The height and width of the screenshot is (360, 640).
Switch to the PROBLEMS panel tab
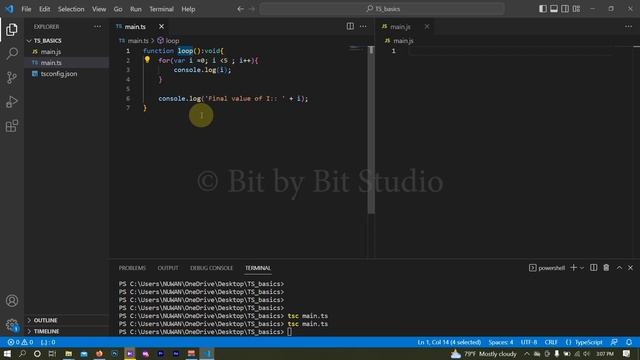click(132, 268)
